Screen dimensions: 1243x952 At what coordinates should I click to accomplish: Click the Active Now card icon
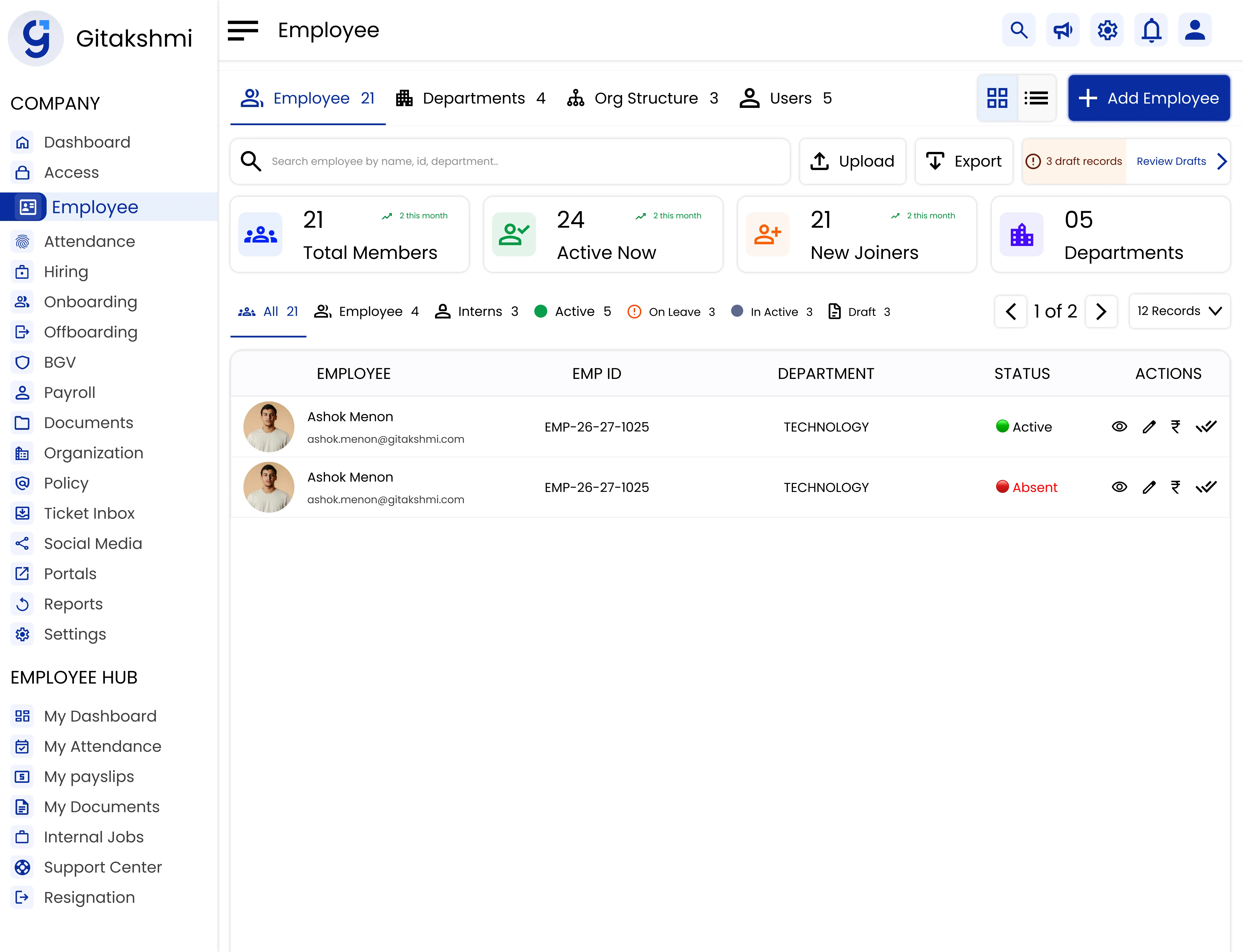pos(514,235)
